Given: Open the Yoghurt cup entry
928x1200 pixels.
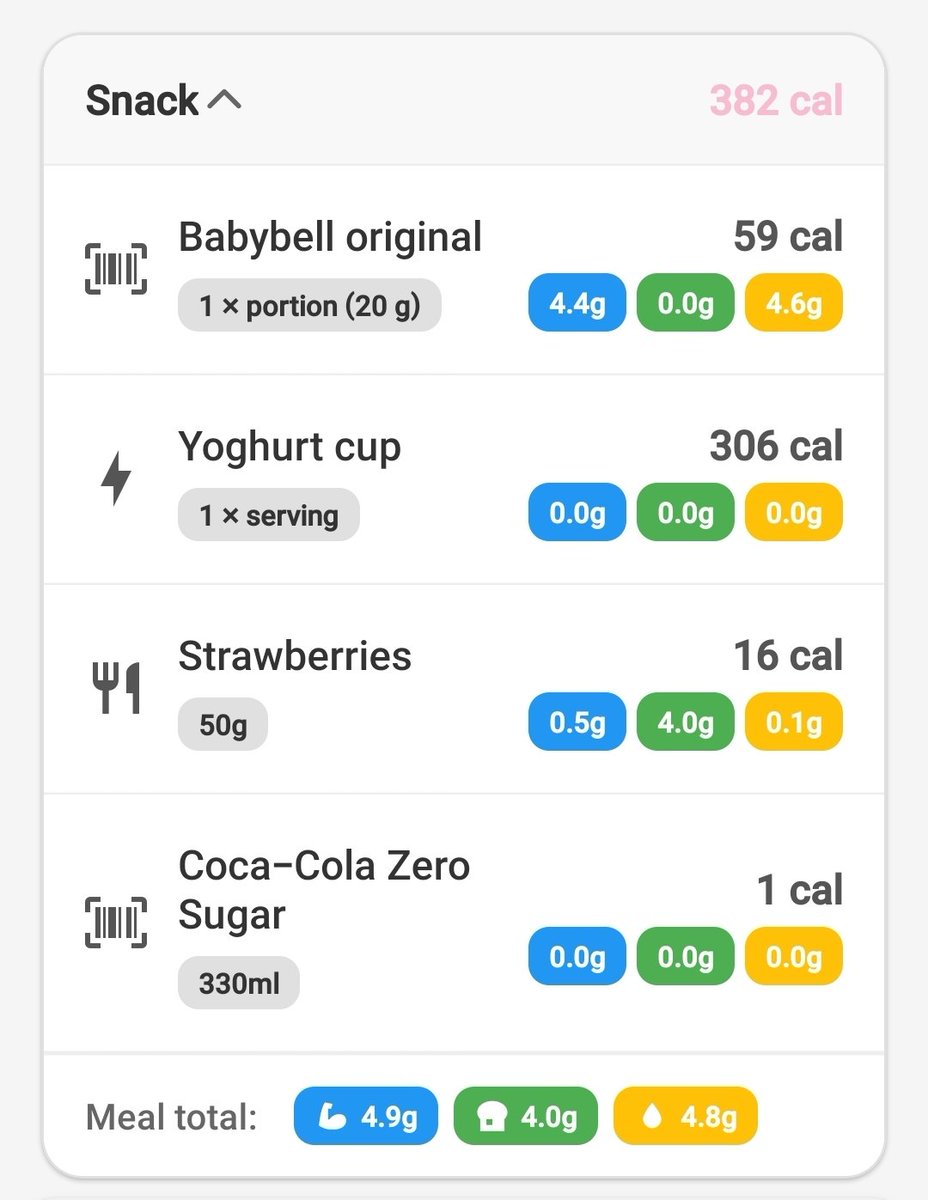Looking at the screenshot, I should coord(464,480).
